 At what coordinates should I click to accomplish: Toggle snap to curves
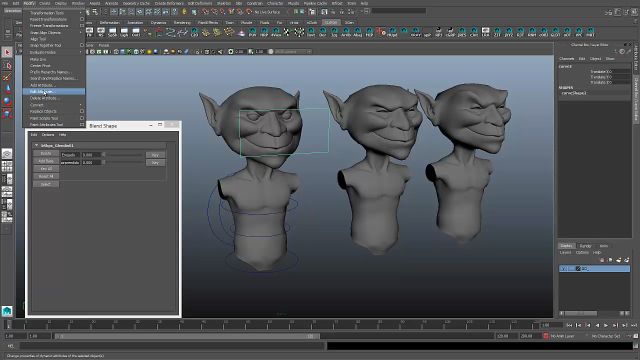point(214,12)
